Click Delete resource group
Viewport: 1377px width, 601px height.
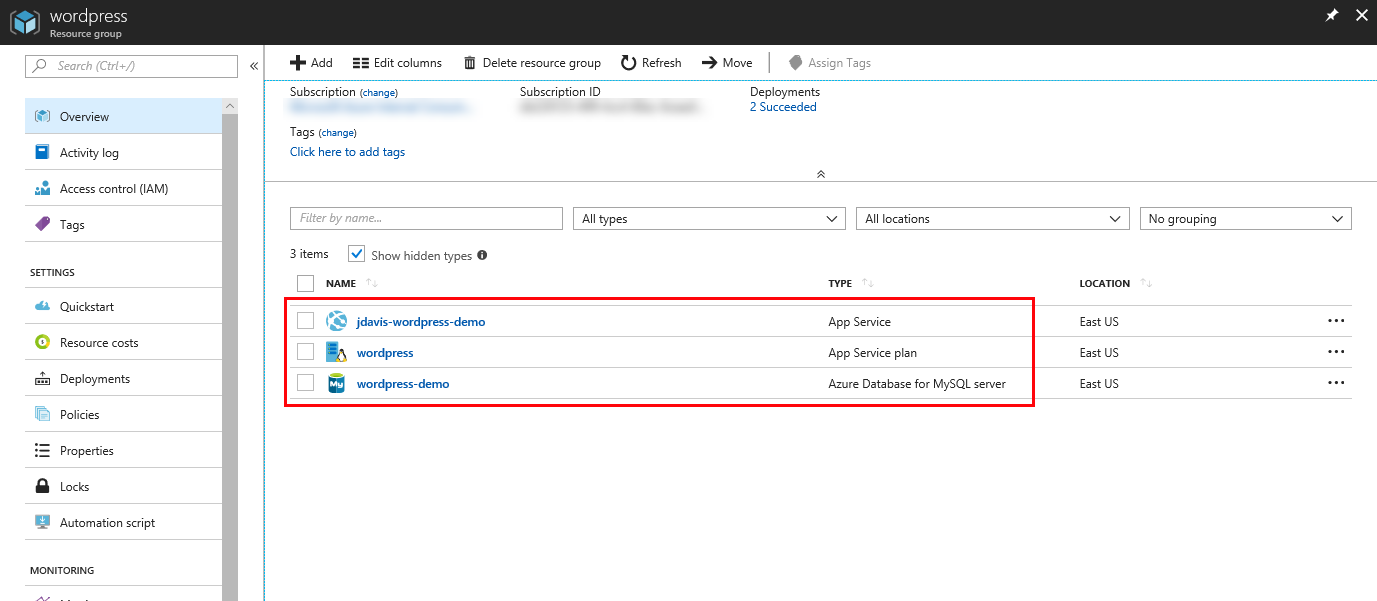click(x=532, y=63)
